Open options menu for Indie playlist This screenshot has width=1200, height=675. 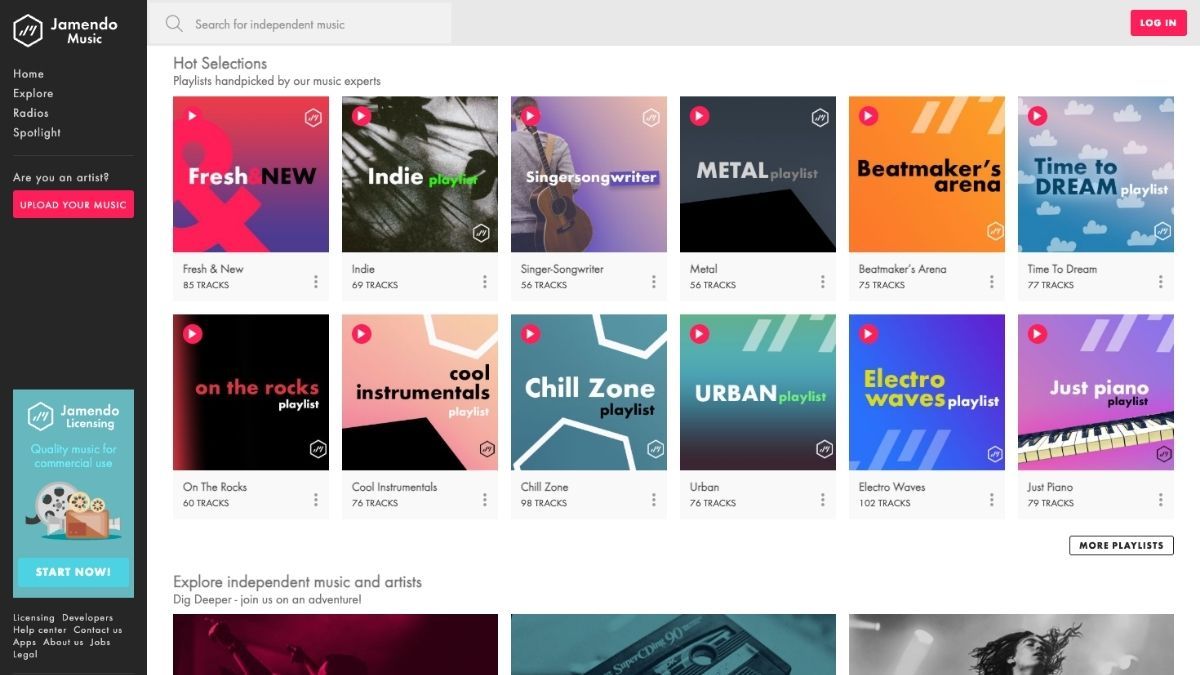485,282
